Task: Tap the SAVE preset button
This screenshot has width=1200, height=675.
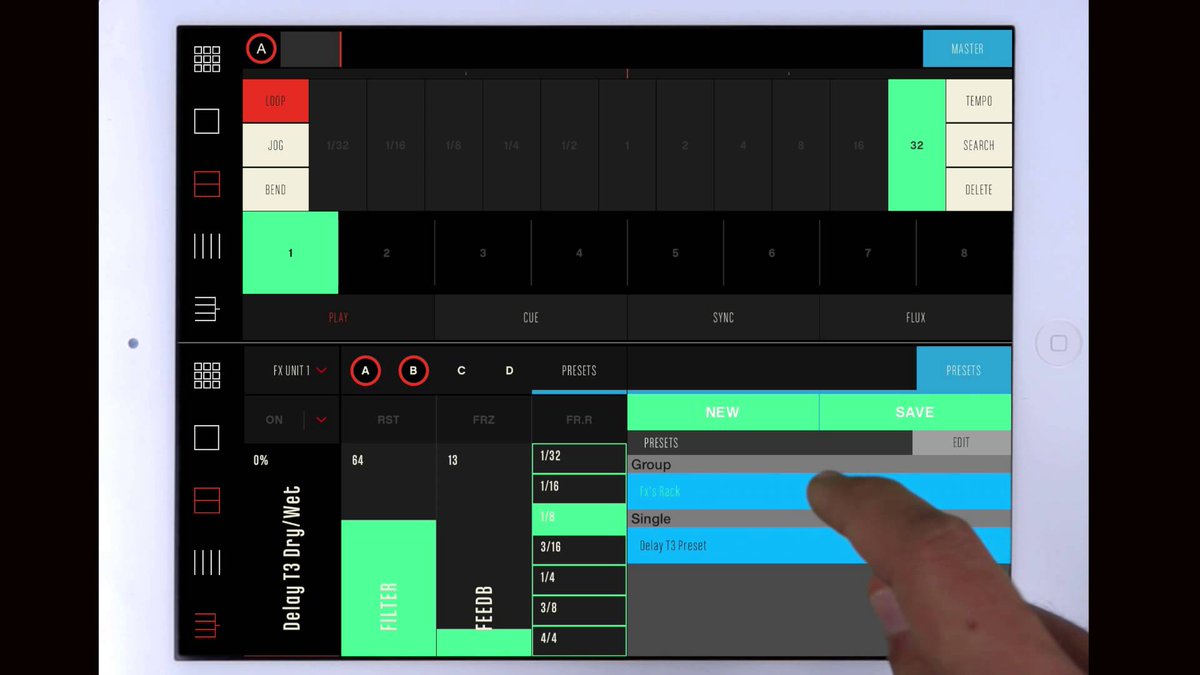Action: click(915, 412)
